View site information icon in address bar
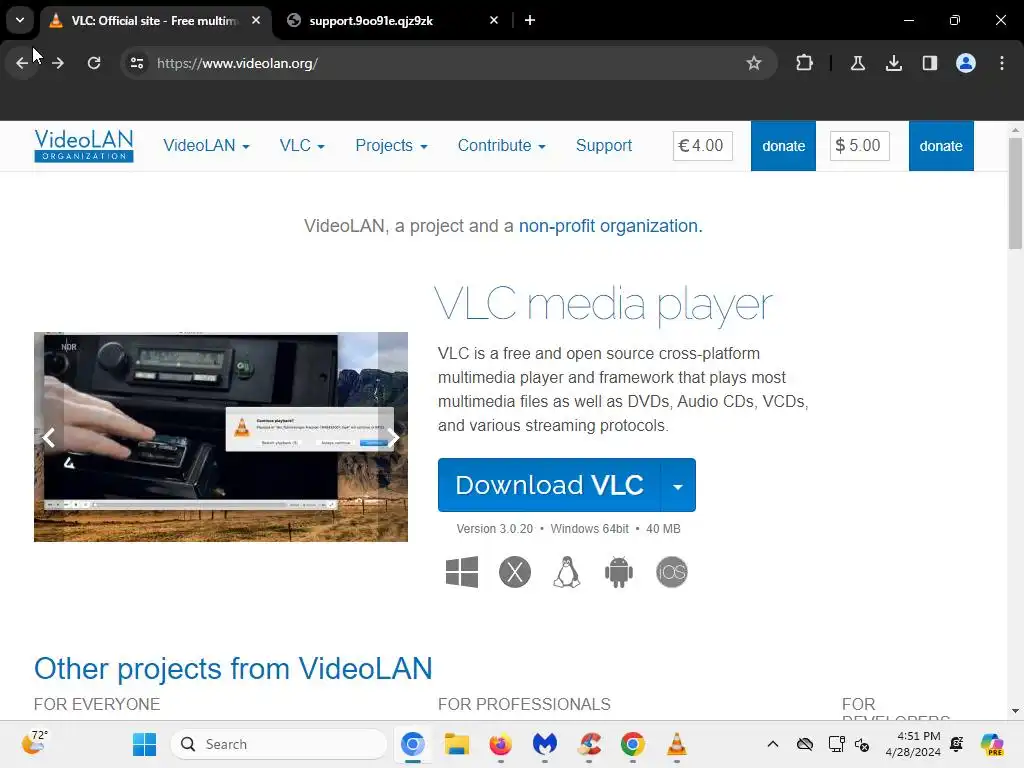This screenshot has width=1024, height=768. click(136, 63)
